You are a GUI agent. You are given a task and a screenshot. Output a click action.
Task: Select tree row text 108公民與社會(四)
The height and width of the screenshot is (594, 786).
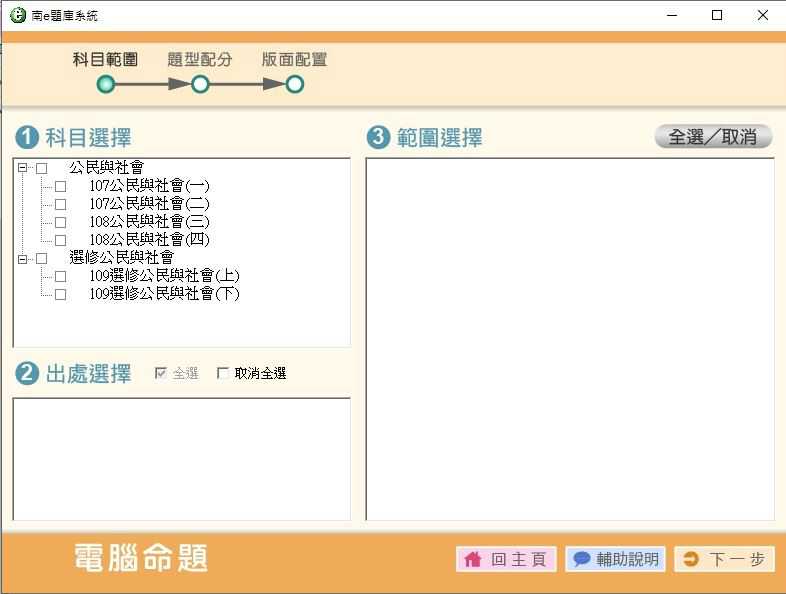pyautogui.click(x=149, y=240)
